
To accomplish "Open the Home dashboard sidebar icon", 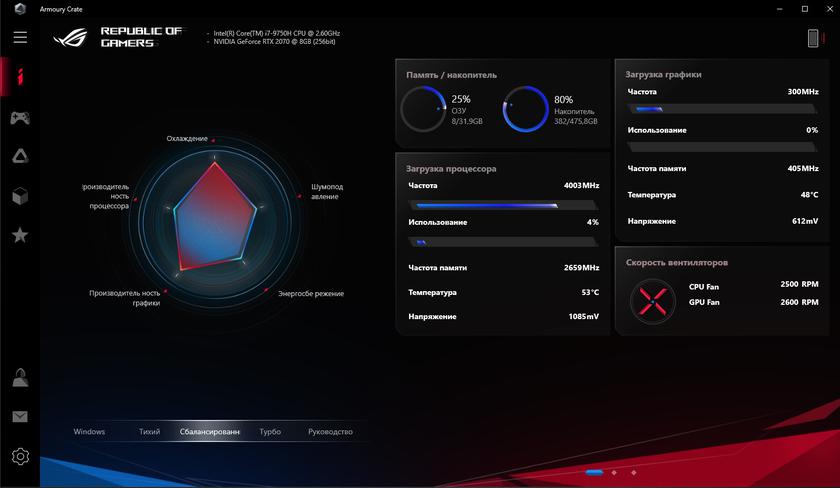I will pyautogui.click(x=20, y=76).
